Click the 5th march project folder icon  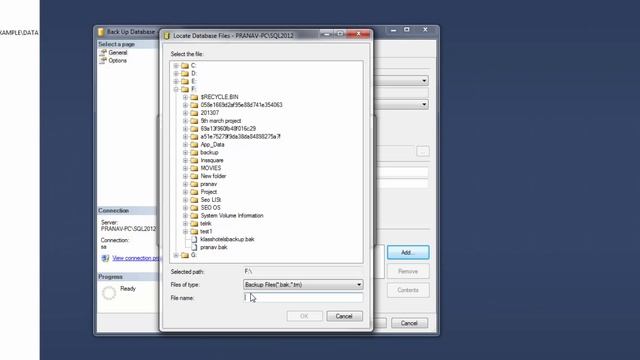click(x=194, y=121)
